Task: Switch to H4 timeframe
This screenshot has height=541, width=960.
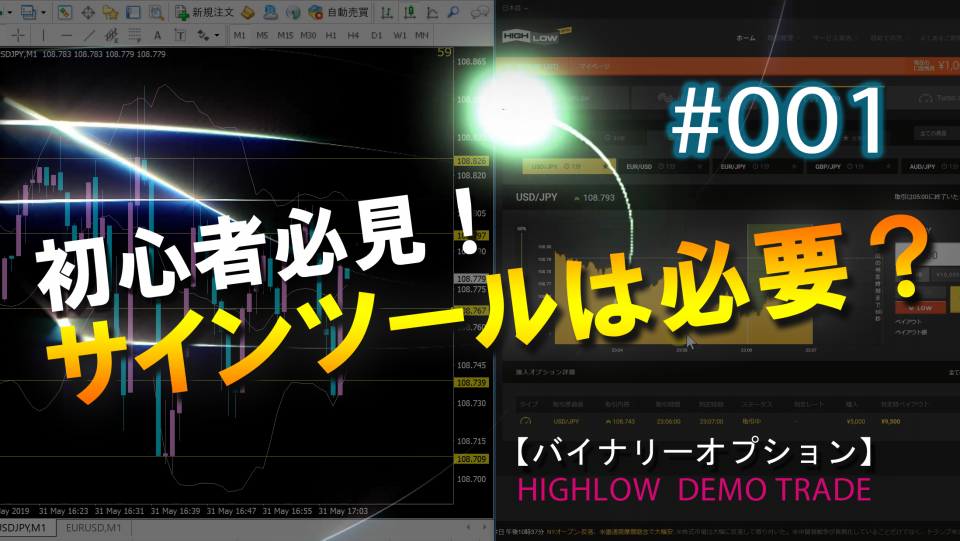Action: [353, 35]
